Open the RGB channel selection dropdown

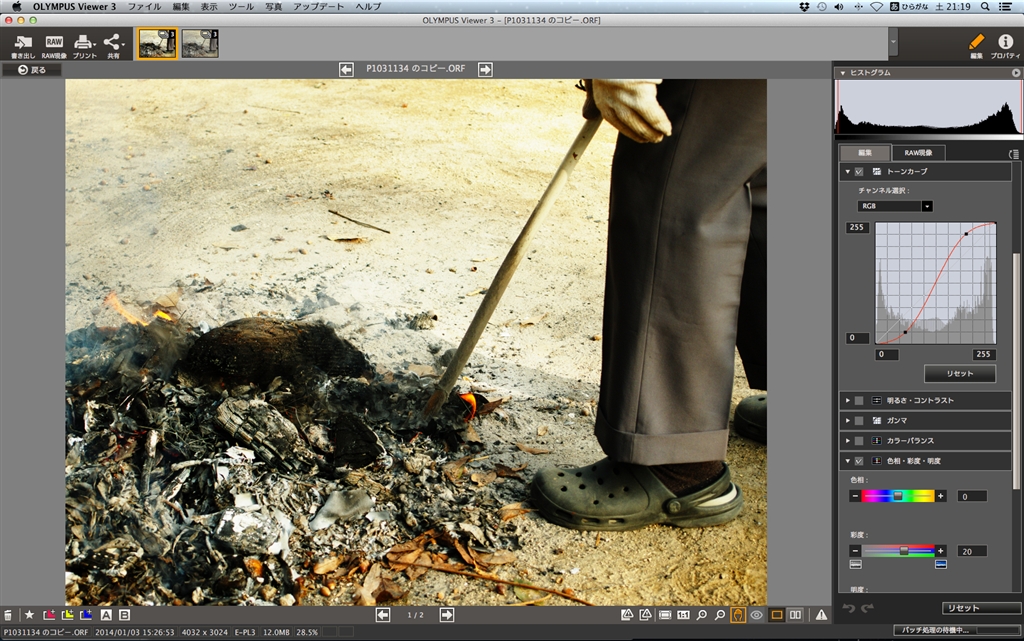tap(895, 206)
